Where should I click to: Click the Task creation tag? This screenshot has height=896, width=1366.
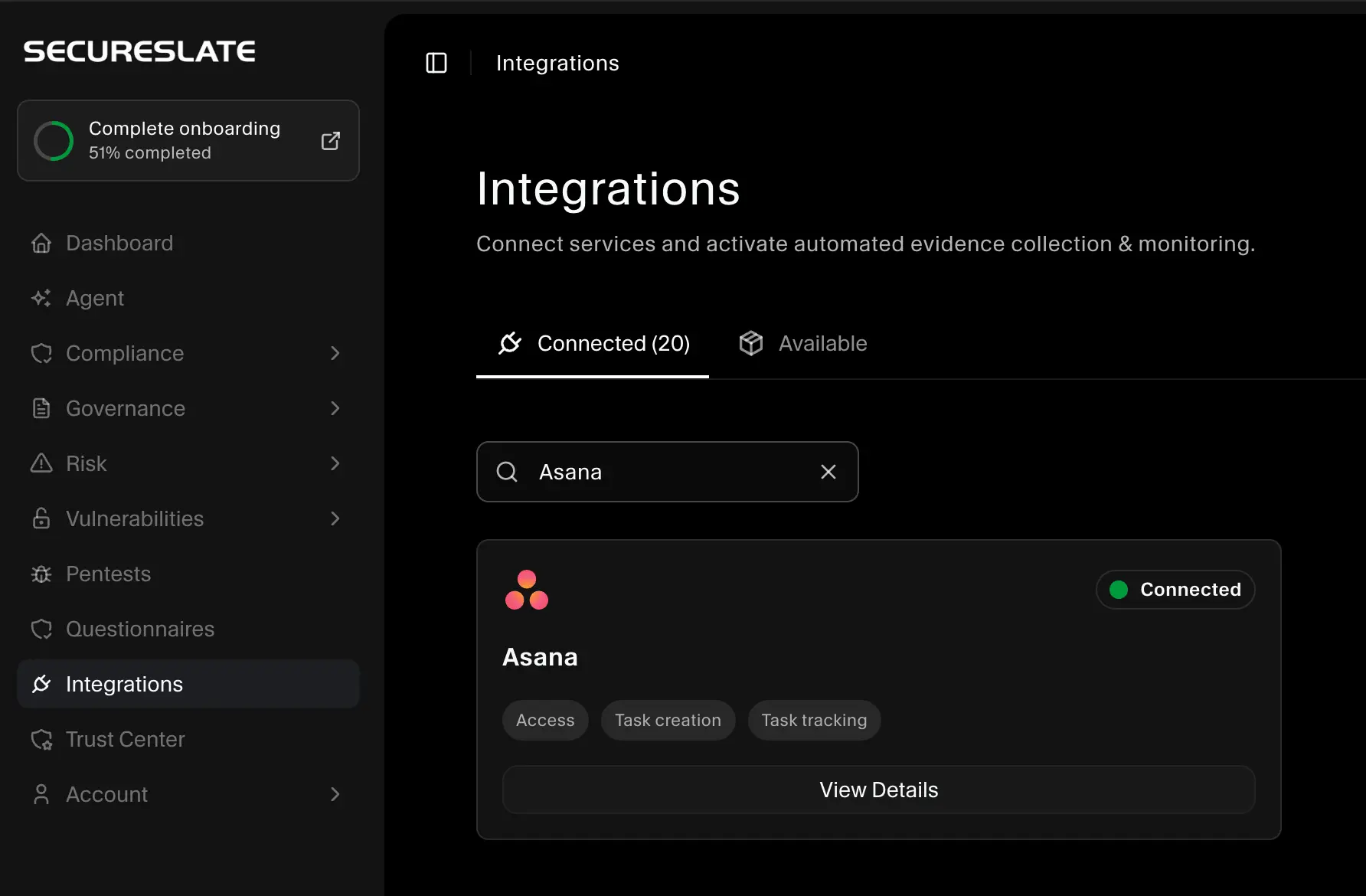pos(668,720)
